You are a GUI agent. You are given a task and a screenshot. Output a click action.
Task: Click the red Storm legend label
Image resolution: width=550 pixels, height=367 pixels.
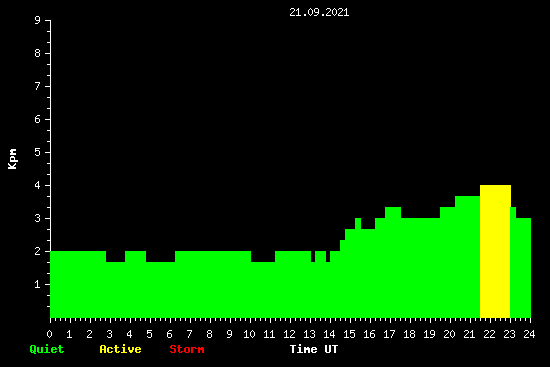pos(187,349)
